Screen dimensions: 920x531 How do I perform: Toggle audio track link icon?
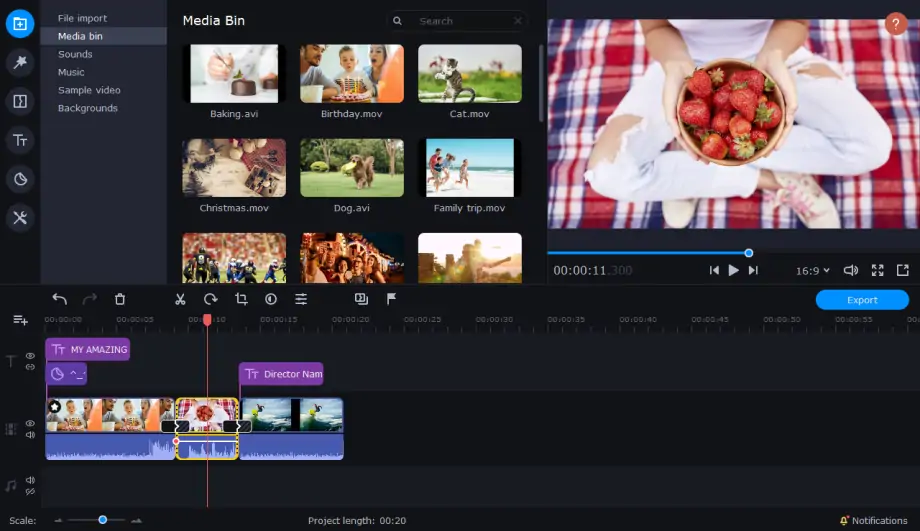point(31,492)
